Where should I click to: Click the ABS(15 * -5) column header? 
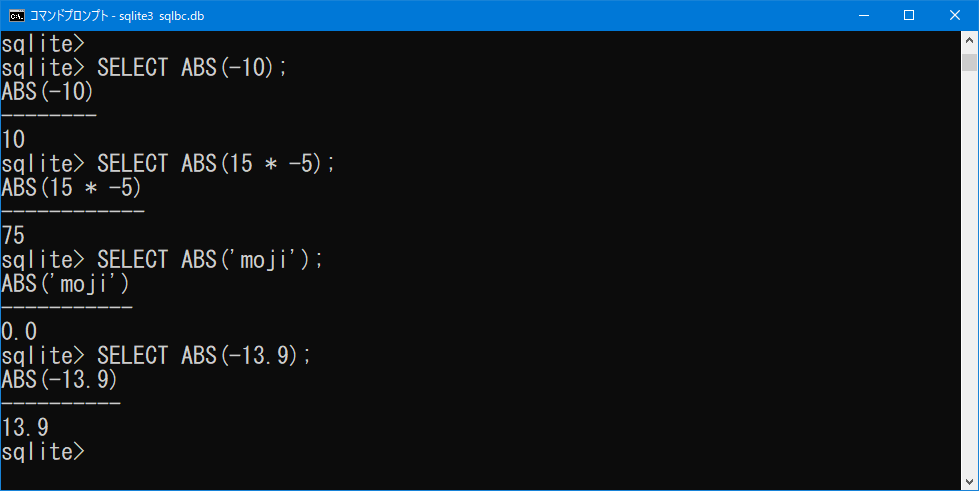click(72, 188)
